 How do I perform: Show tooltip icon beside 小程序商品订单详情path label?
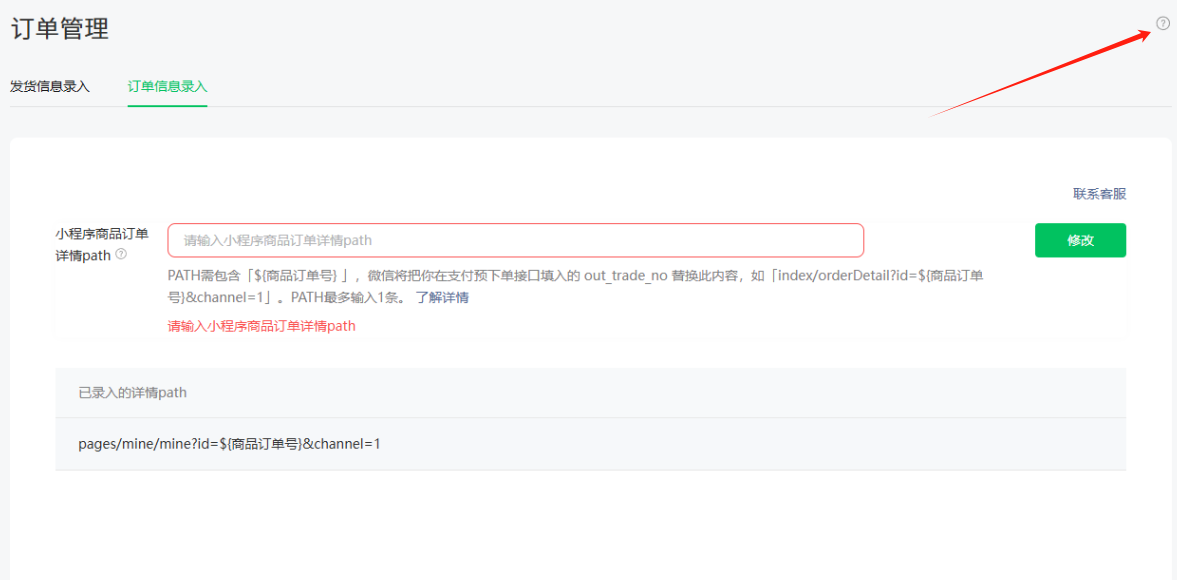point(121,254)
